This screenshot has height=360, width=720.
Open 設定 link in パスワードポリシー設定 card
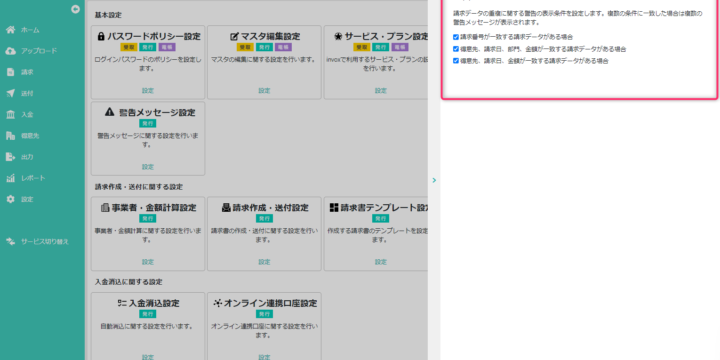pyautogui.click(x=148, y=90)
